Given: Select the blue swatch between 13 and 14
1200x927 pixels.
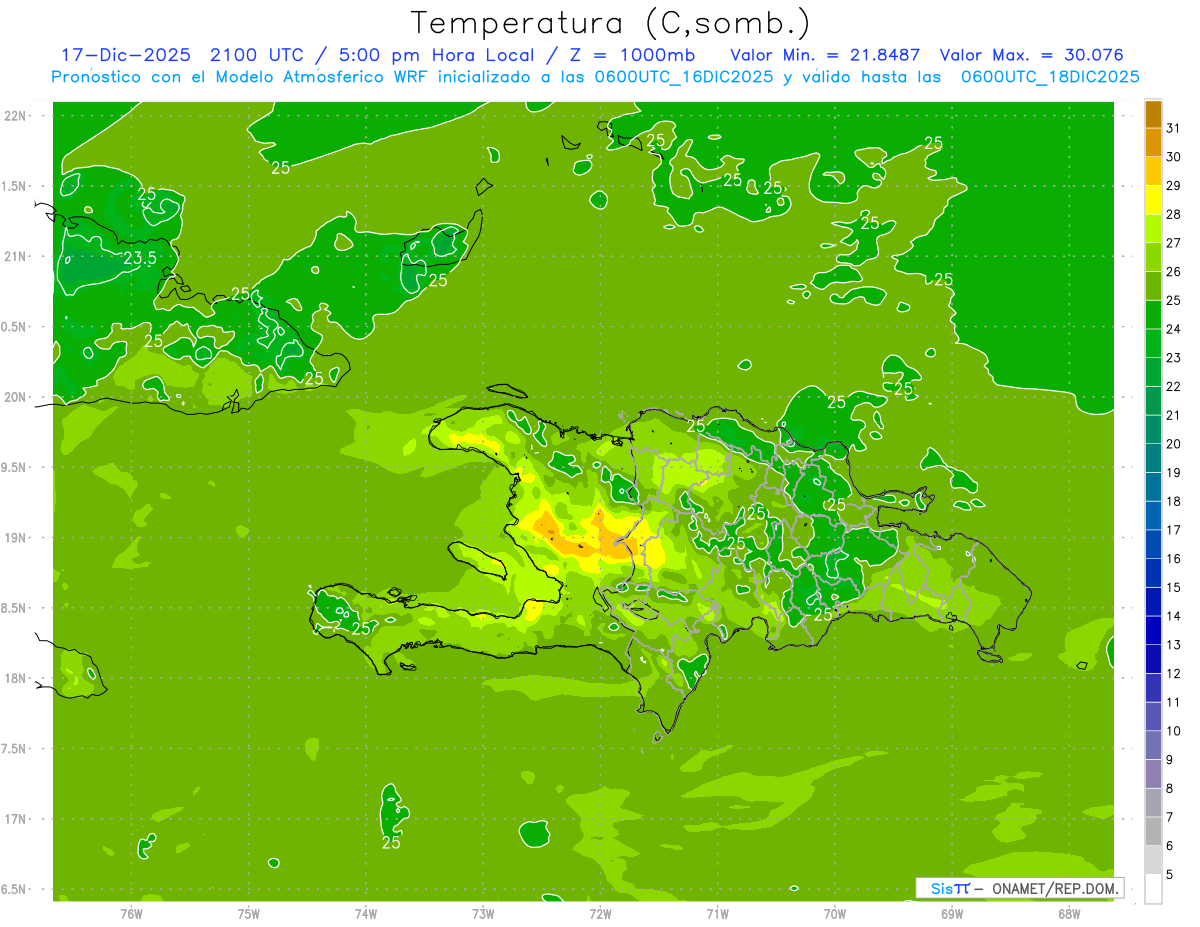Looking at the screenshot, I should pos(1153,630).
